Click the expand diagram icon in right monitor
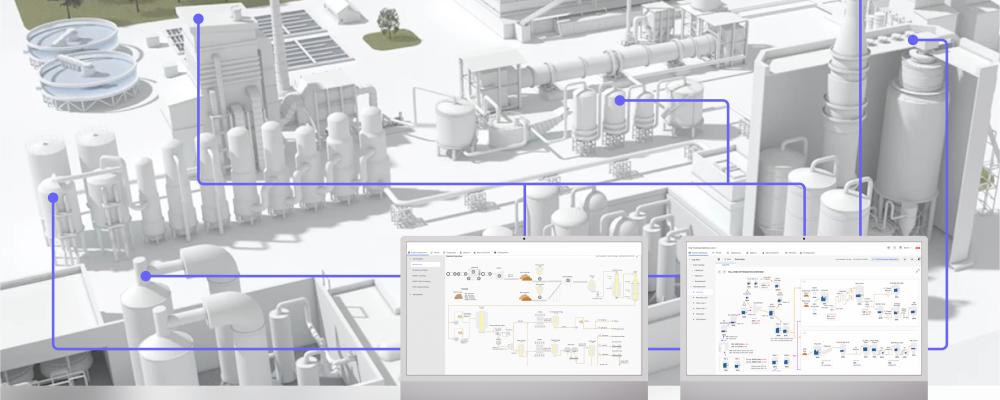 (x=917, y=272)
